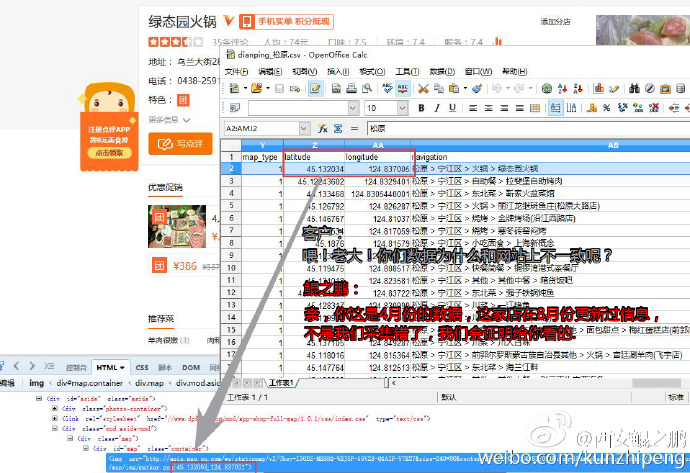Screen dimensions: 690x473
Task: Insert a Chart via the chart icon
Action: click(598, 88)
